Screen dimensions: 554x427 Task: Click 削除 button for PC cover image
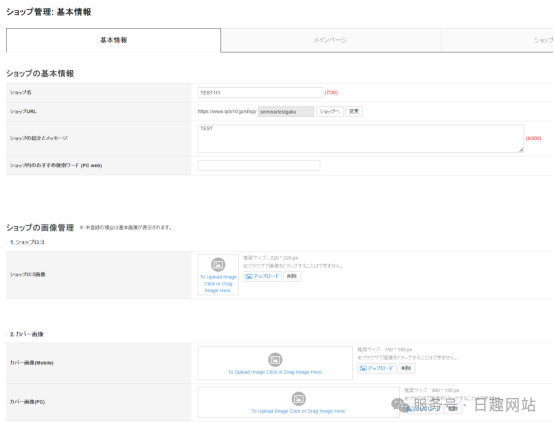click(453, 409)
